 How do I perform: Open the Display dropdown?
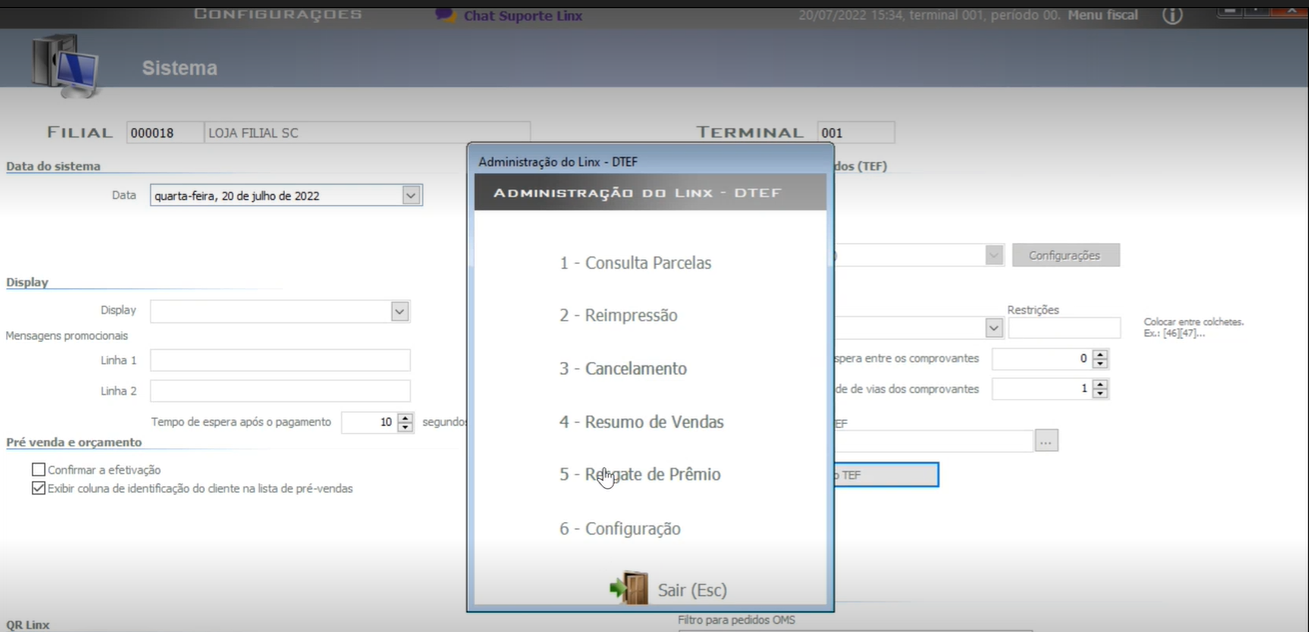coord(400,311)
